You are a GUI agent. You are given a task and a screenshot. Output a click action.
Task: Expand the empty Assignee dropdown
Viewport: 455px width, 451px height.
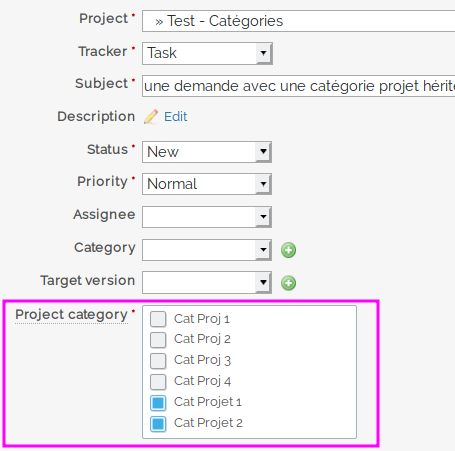[207, 217]
